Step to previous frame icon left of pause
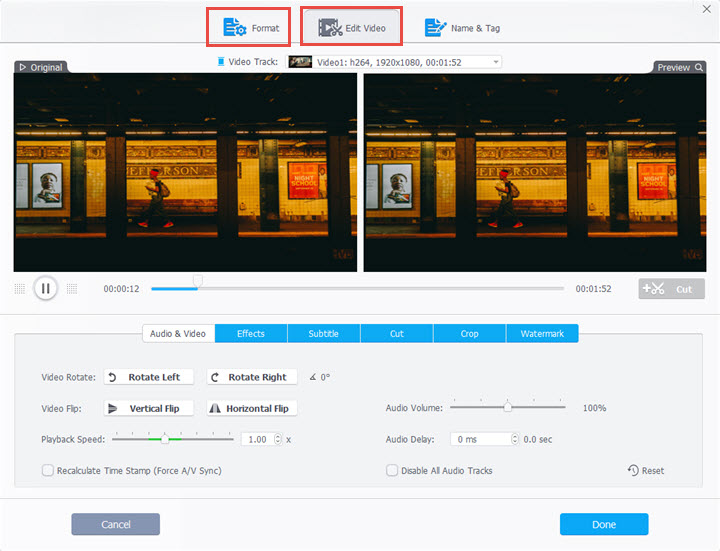This screenshot has height=551, width=720. tap(20, 289)
